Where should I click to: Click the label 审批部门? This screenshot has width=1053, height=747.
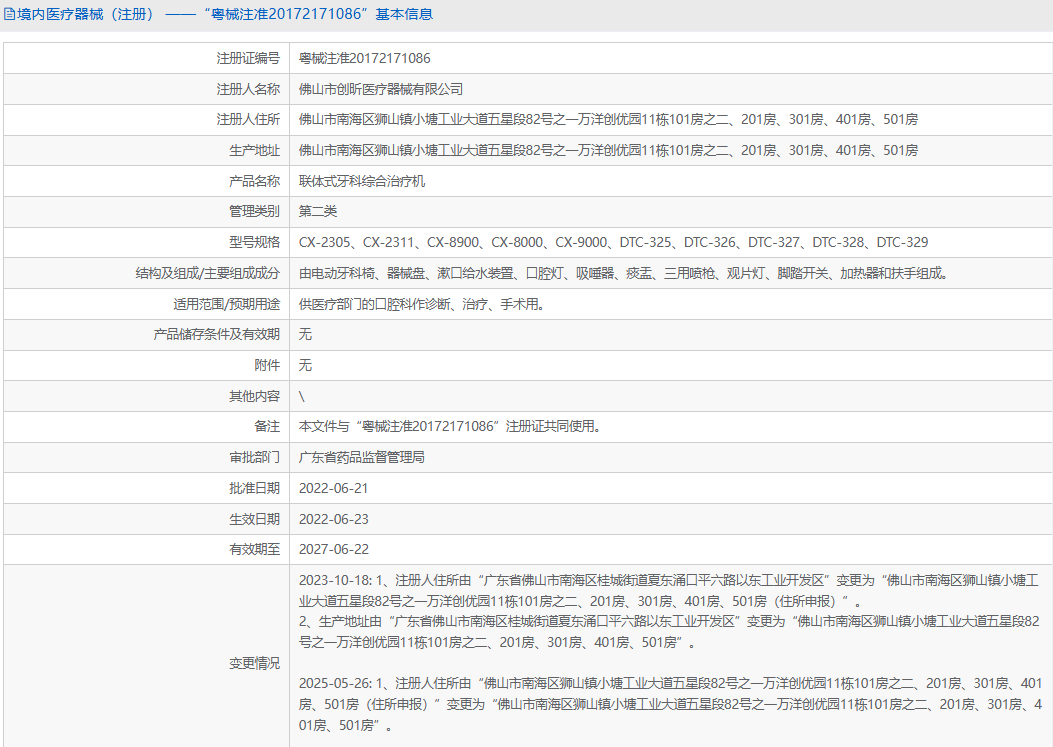[255, 457]
